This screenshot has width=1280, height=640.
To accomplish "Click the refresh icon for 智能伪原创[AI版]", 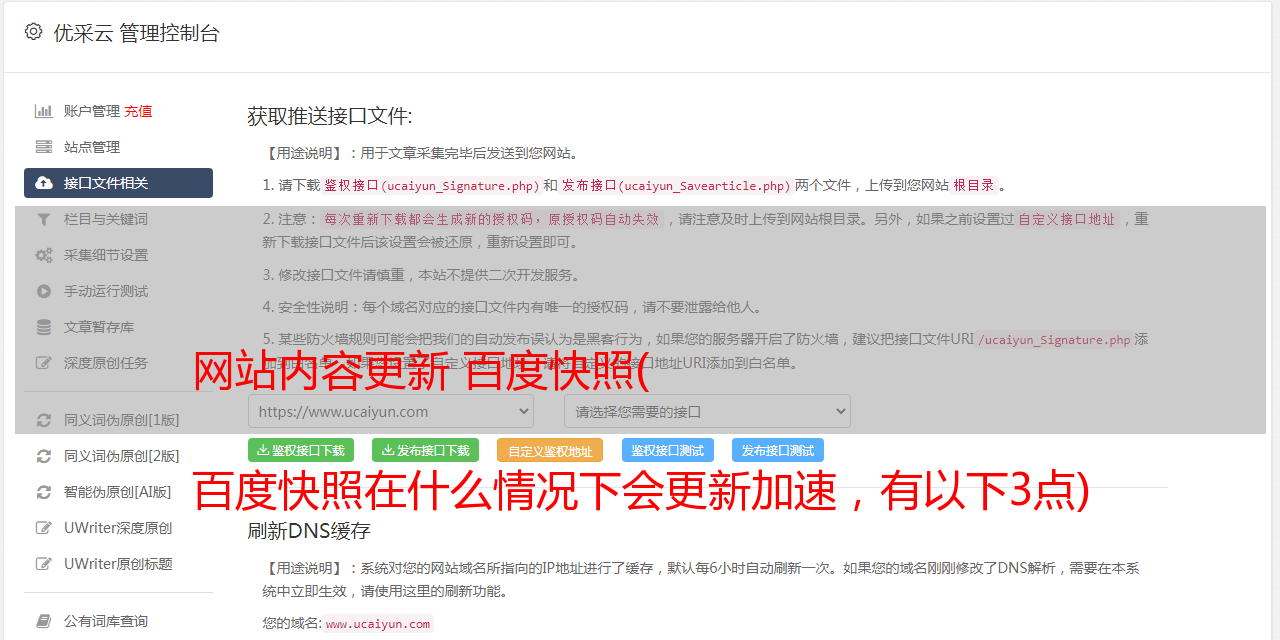I will point(44,492).
